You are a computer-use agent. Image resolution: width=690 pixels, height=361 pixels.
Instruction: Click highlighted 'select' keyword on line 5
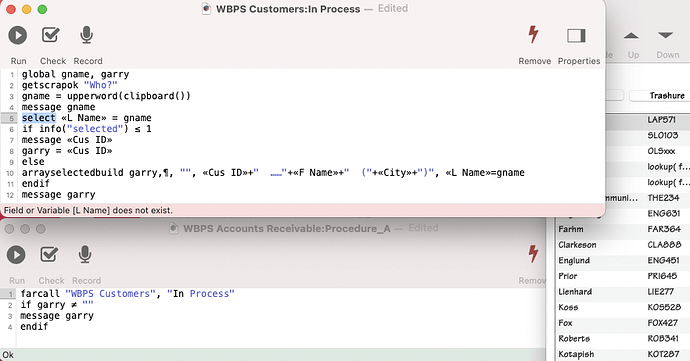(x=39, y=118)
